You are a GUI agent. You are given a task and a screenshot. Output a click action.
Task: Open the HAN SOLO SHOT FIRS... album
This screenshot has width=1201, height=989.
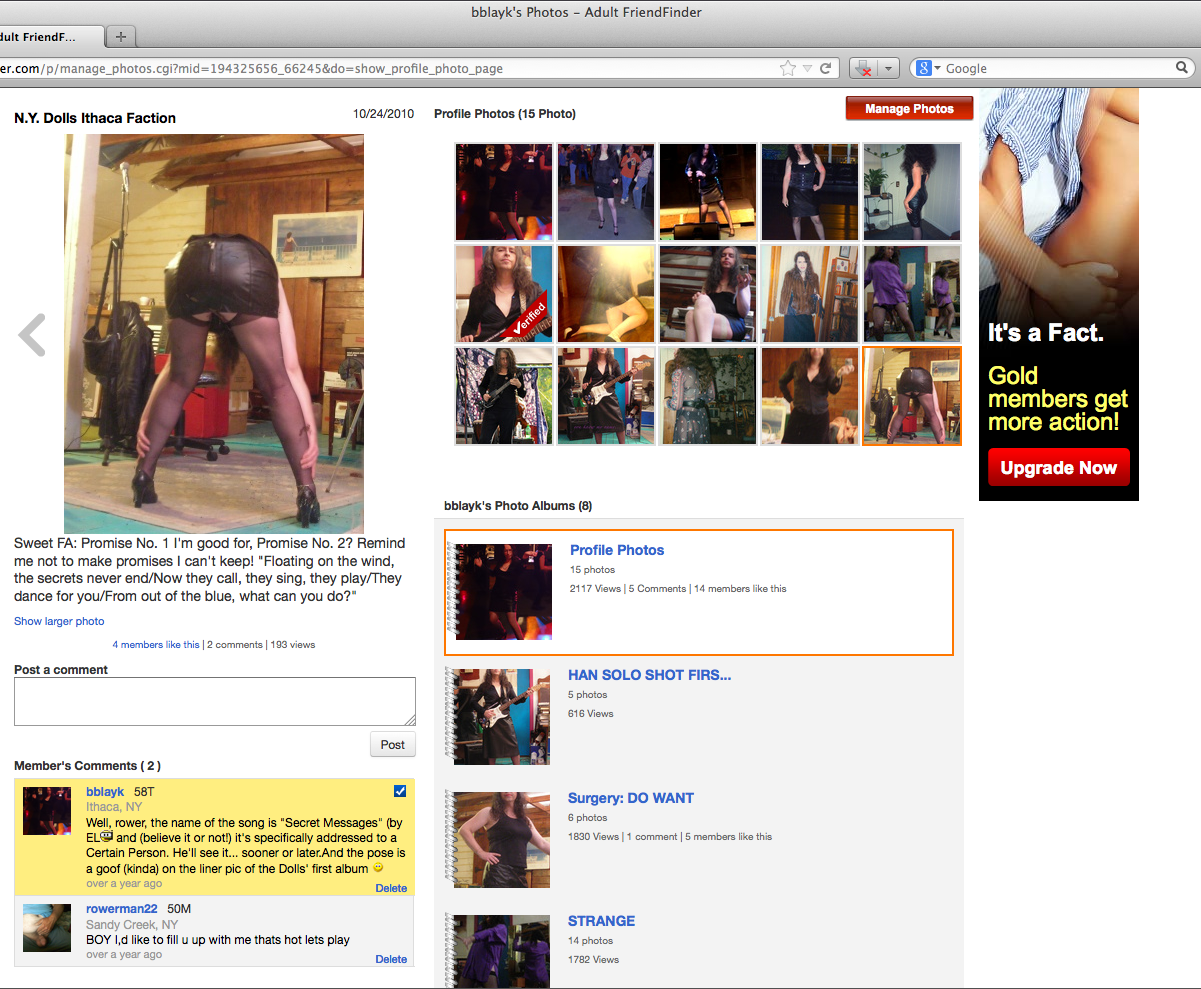pyautogui.click(x=649, y=675)
